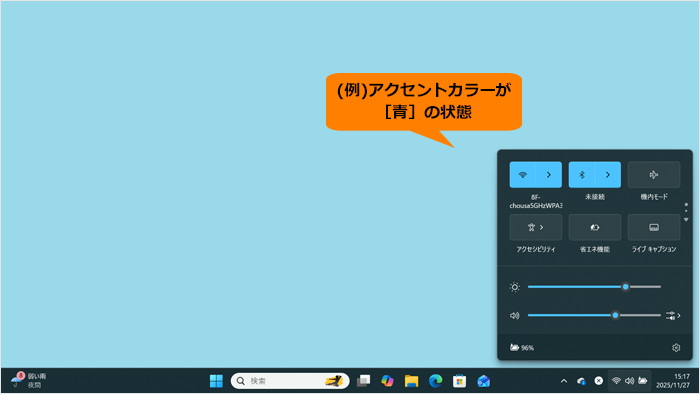This screenshot has height=394, width=700.
Task: Open Bluetooth devices list chevron
Action: (608, 175)
